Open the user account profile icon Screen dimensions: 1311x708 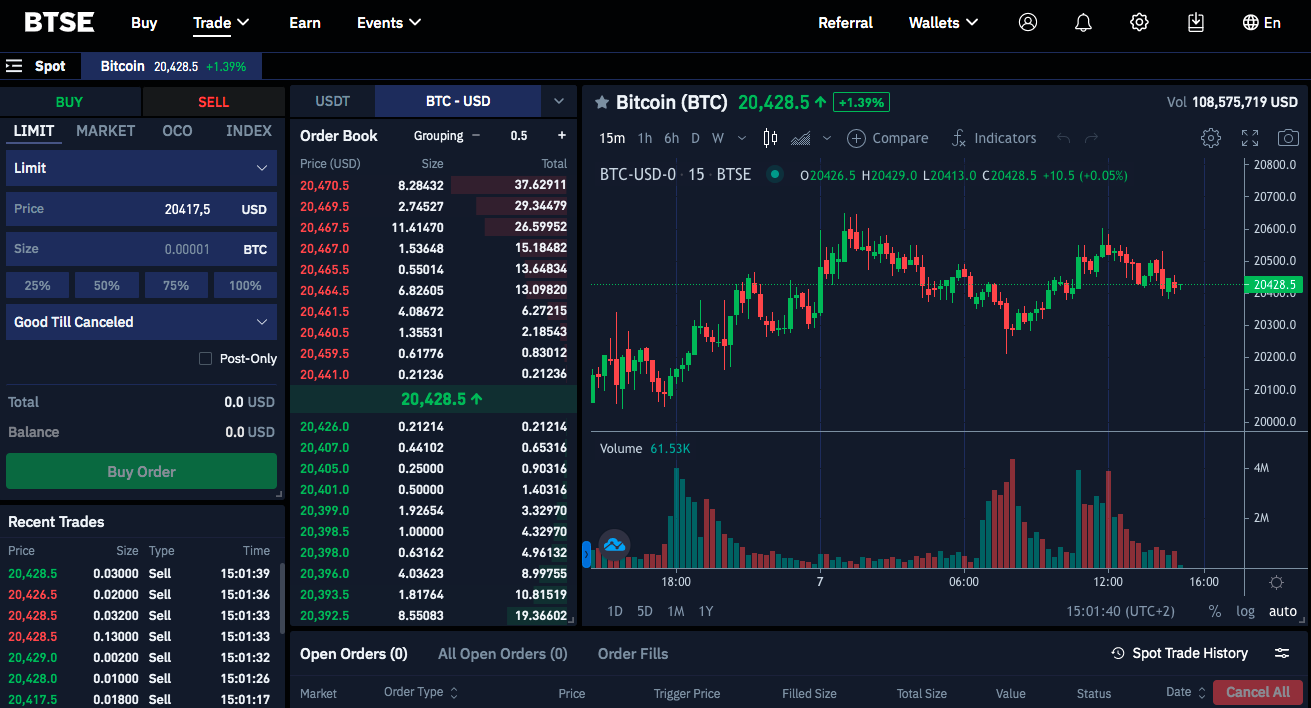tap(1028, 22)
